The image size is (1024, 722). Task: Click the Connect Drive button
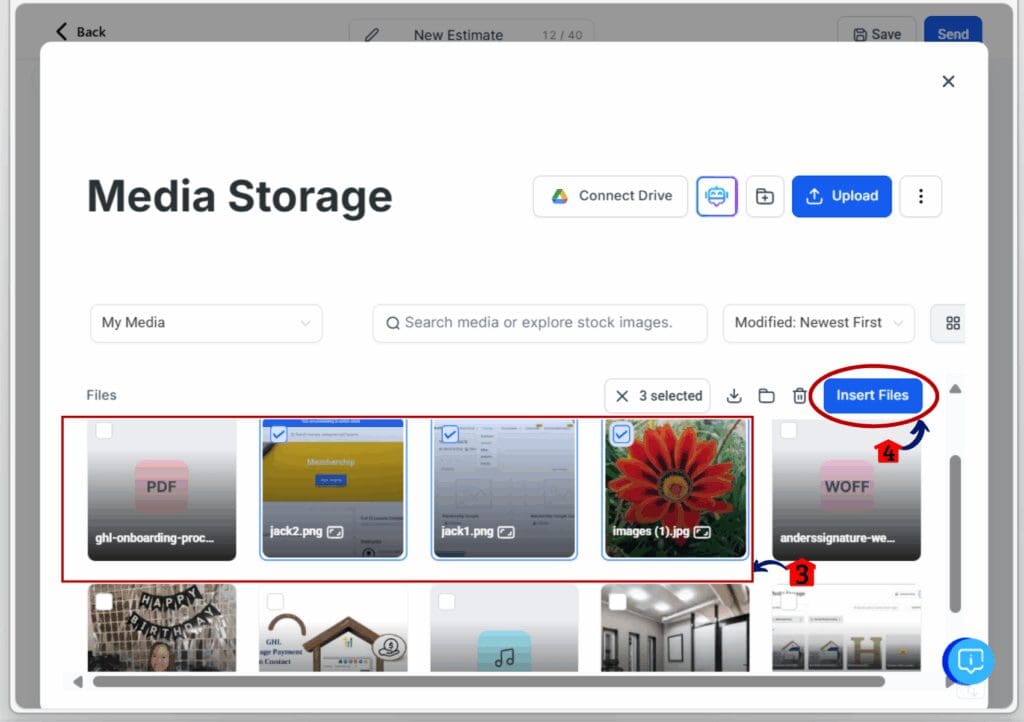(x=610, y=196)
